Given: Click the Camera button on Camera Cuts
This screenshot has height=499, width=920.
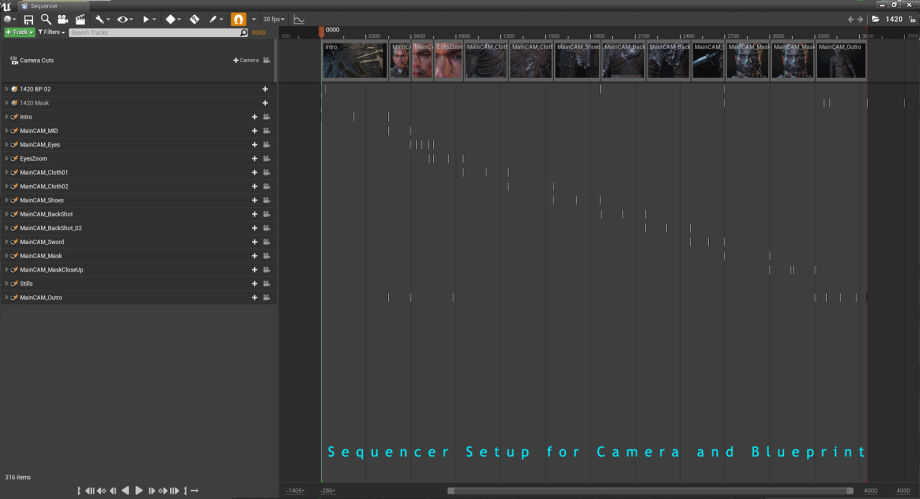Looking at the screenshot, I should (246, 60).
